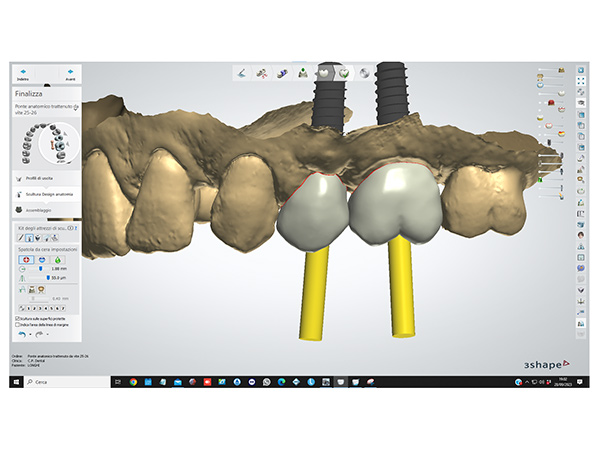
Task: Enable Scultura sulle superfici protette checkbox
Action: coord(17,318)
